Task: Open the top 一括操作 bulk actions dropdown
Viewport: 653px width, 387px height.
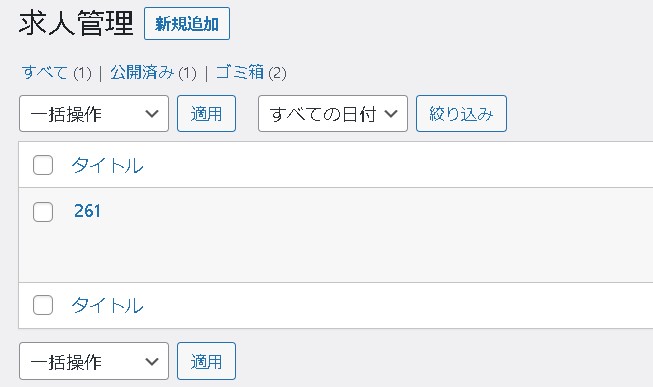Action: (94, 114)
